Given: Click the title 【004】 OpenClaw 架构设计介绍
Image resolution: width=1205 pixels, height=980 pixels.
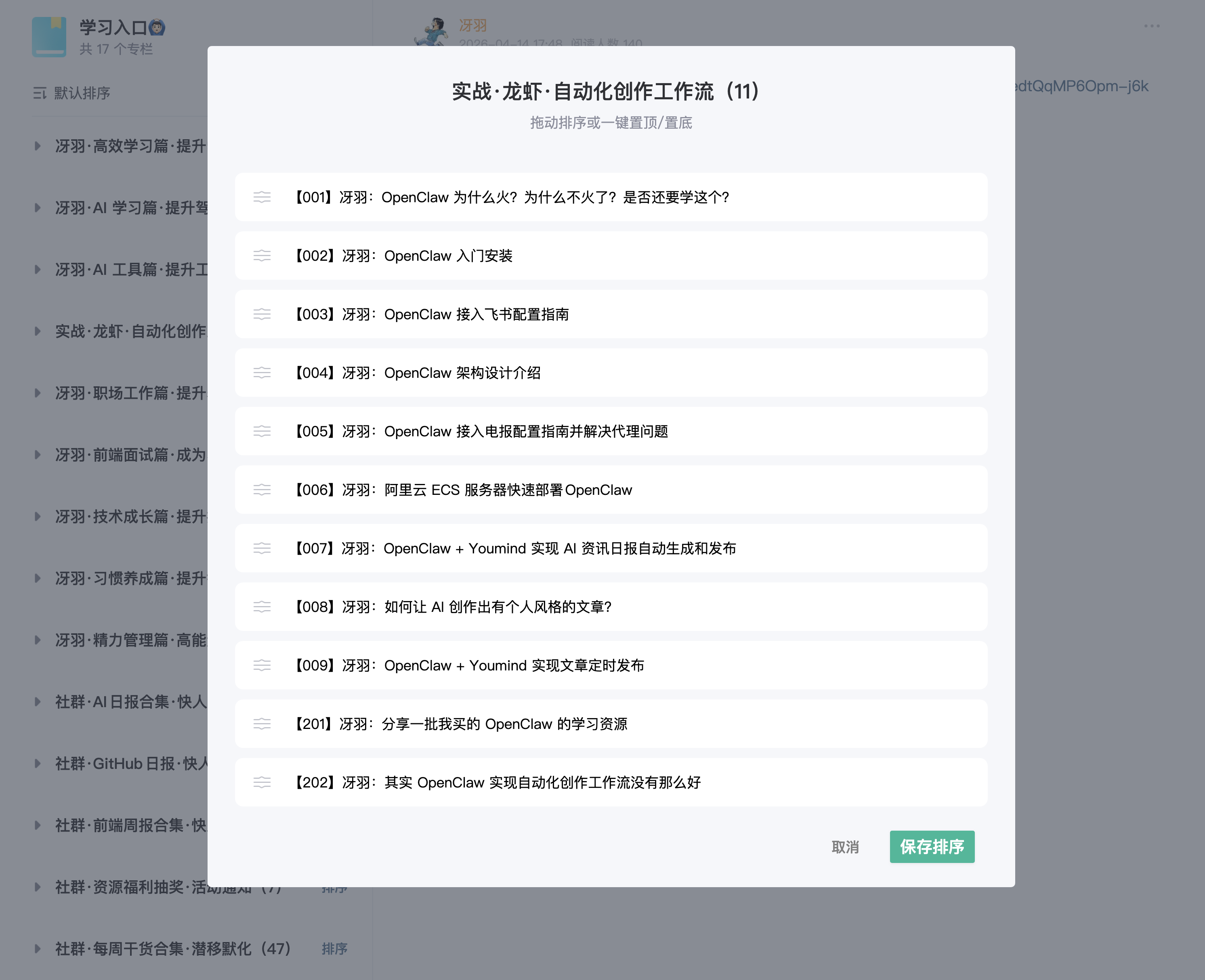Looking at the screenshot, I should tap(416, 373).
